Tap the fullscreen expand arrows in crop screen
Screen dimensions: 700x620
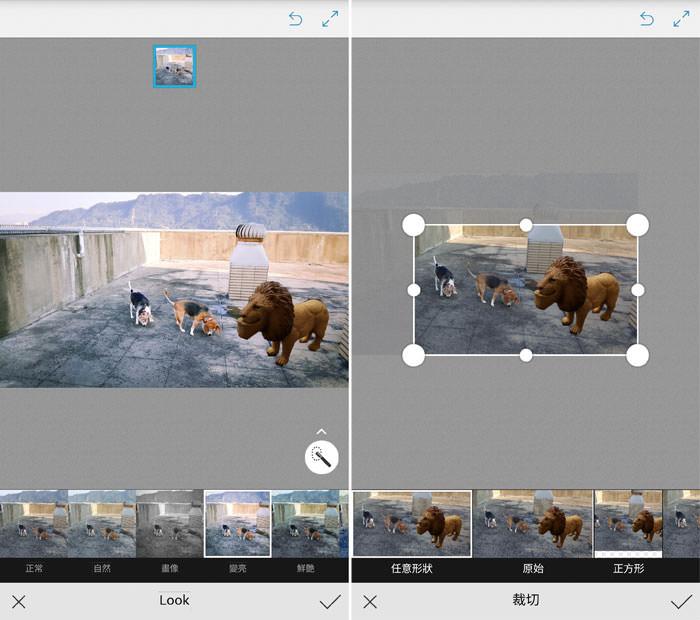point(681,19)
